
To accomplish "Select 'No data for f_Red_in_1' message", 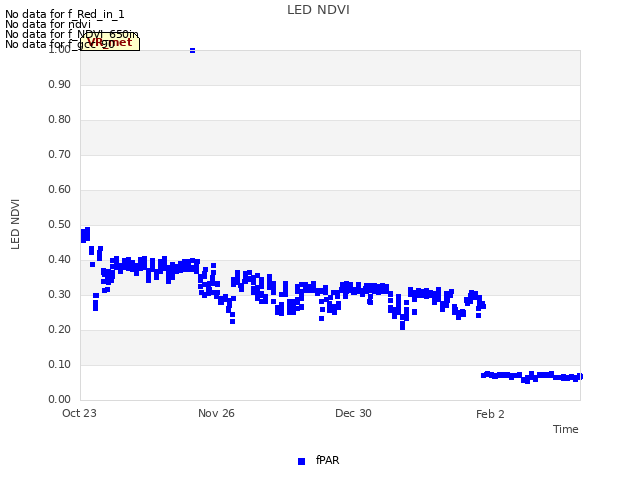I will coord(64,14).
